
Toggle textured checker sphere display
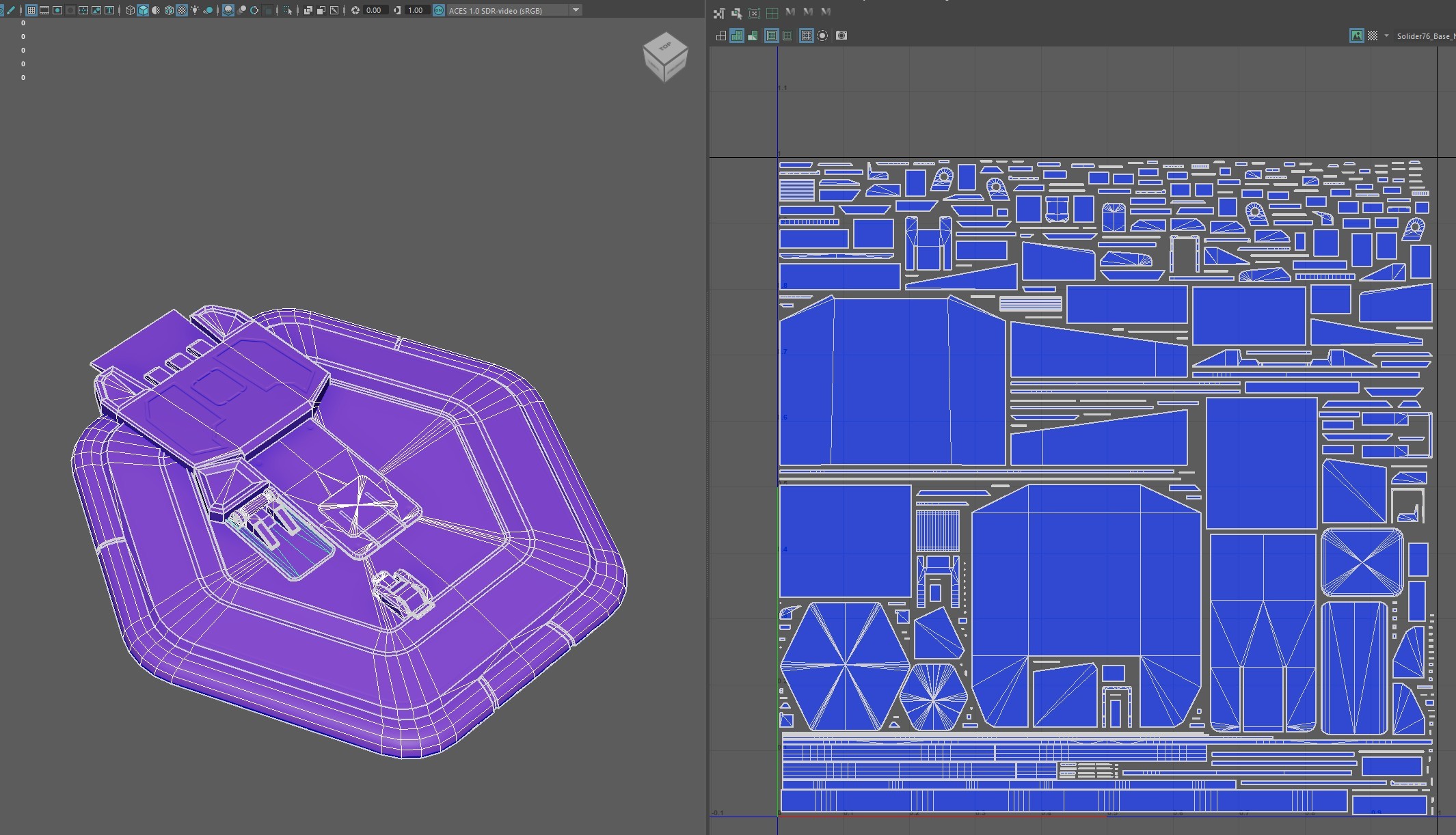(182, 10)
